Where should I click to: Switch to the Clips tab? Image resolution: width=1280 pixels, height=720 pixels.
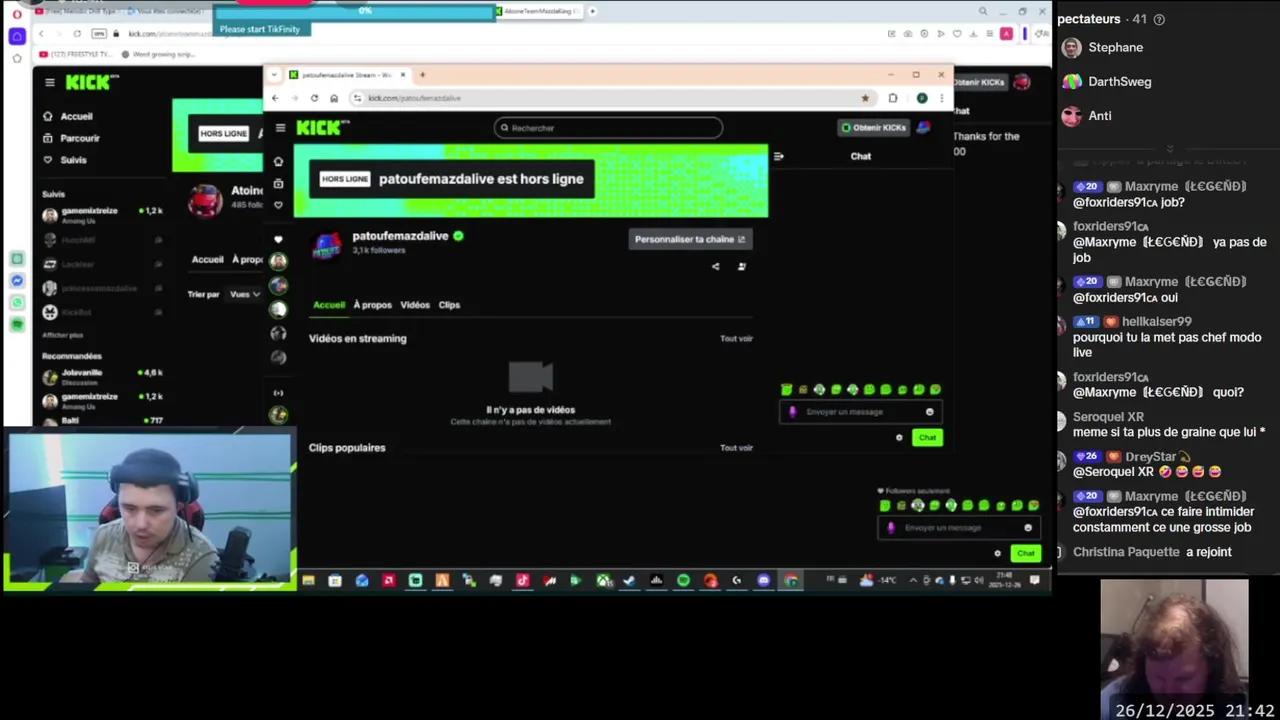pyautogui.click(x=449, y=305)
